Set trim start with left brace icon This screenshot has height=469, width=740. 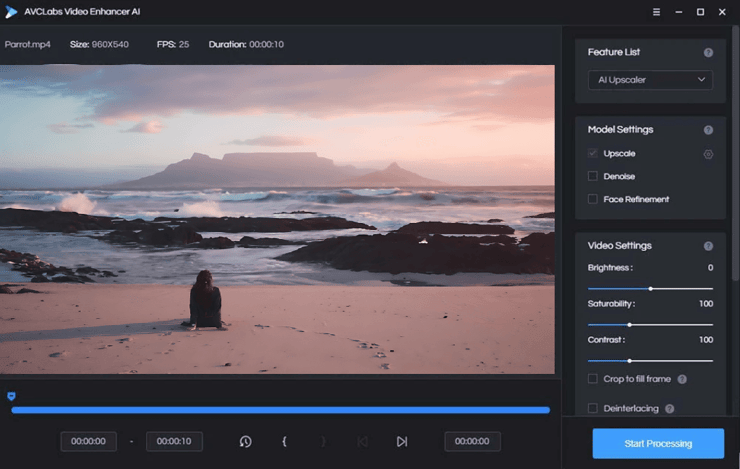coord(284,442)
